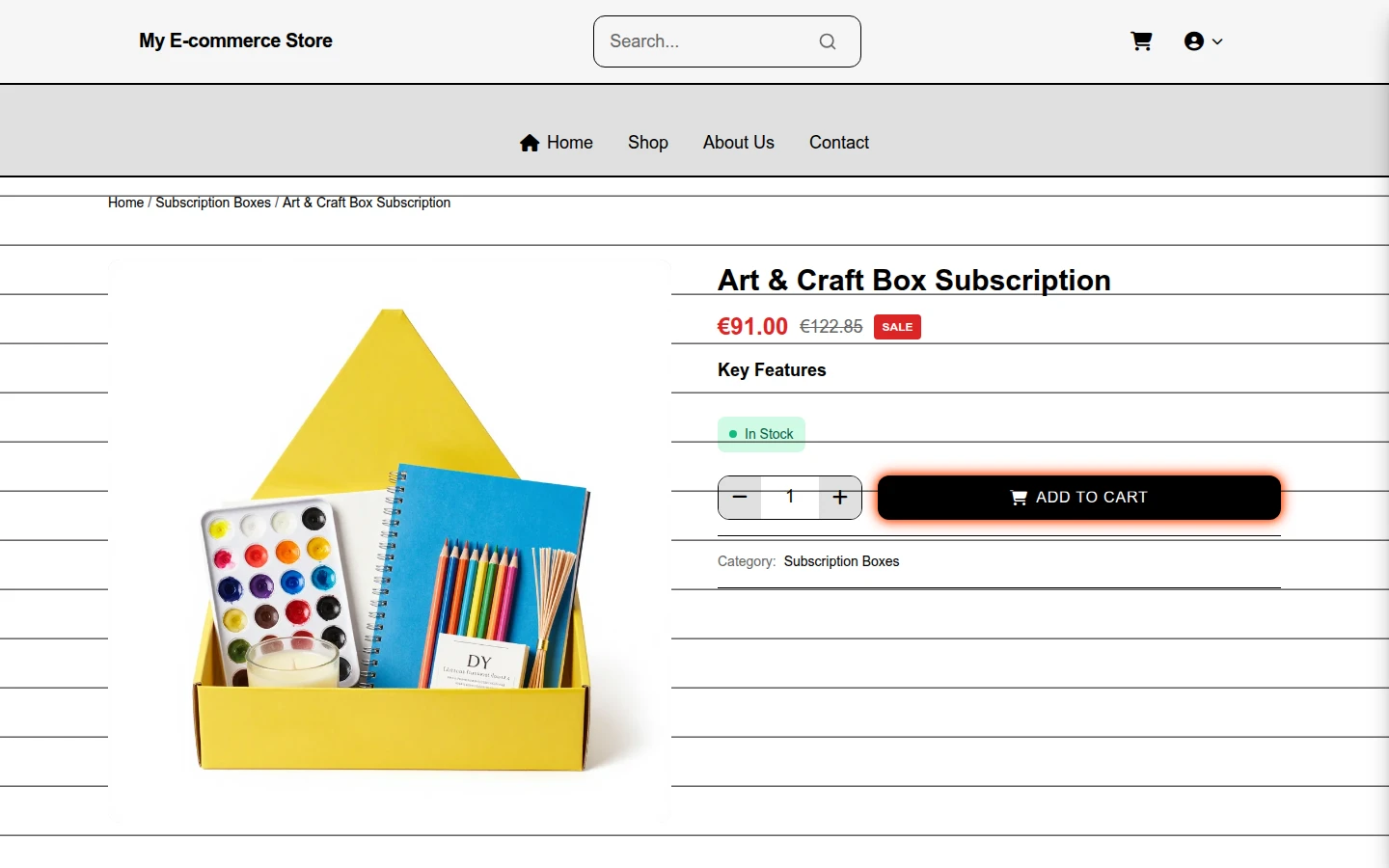Click the SALE badge
1389x868 pixels.
click(897, 327)
